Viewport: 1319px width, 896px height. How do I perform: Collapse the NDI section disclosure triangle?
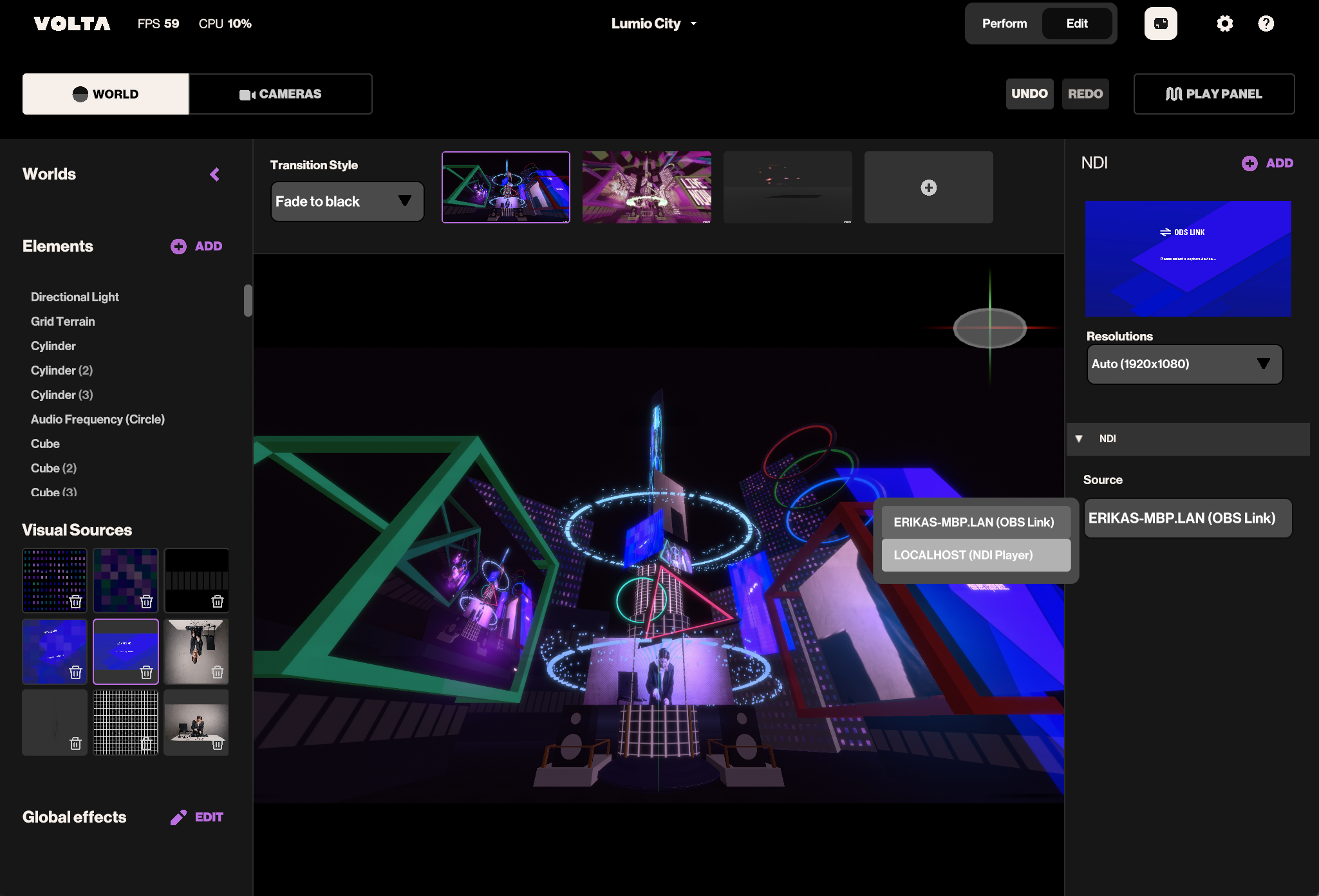pyautogui.click(x=1079, y=439)
